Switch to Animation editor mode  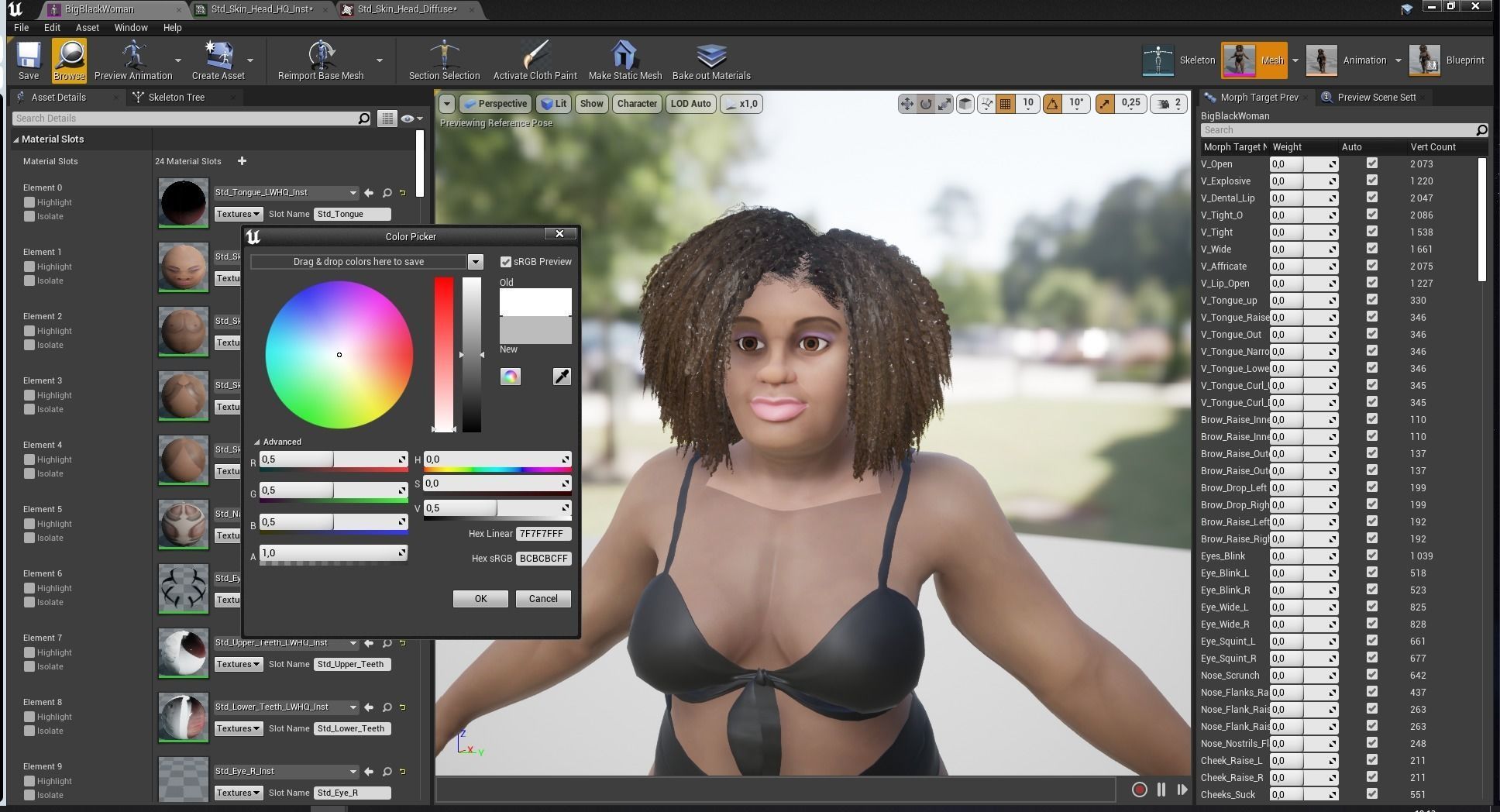pyautogui.click(x=1347, y=60)
